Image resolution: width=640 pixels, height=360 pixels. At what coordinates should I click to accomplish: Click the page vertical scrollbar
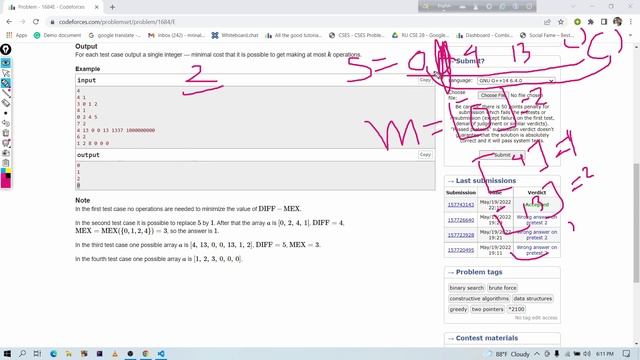(x=636, y=222)
